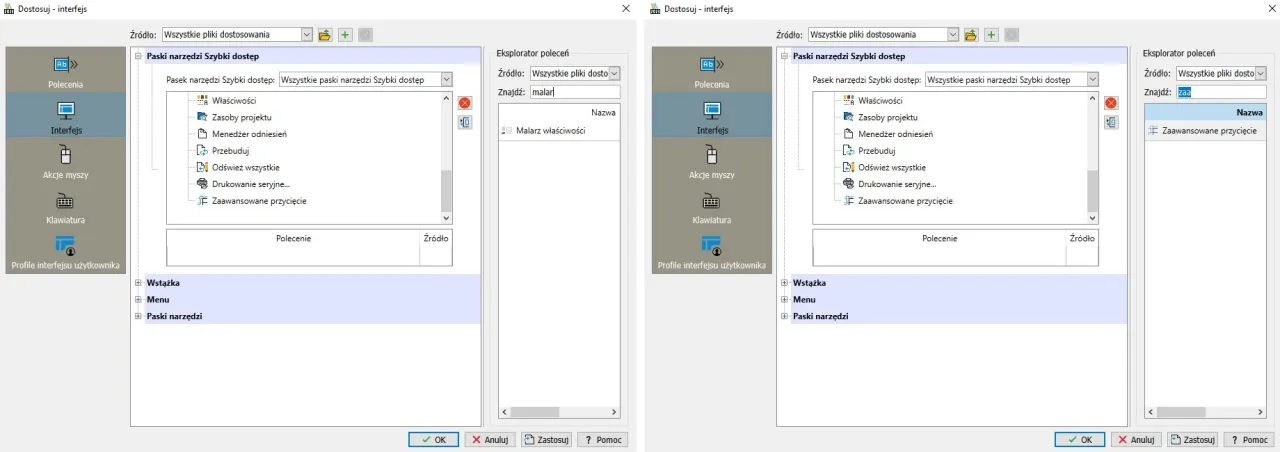Collapse Paski narzędzi Szybki dostęp in left dialog
This screenshot has width=1280, height=452.
tap(137, 57)
